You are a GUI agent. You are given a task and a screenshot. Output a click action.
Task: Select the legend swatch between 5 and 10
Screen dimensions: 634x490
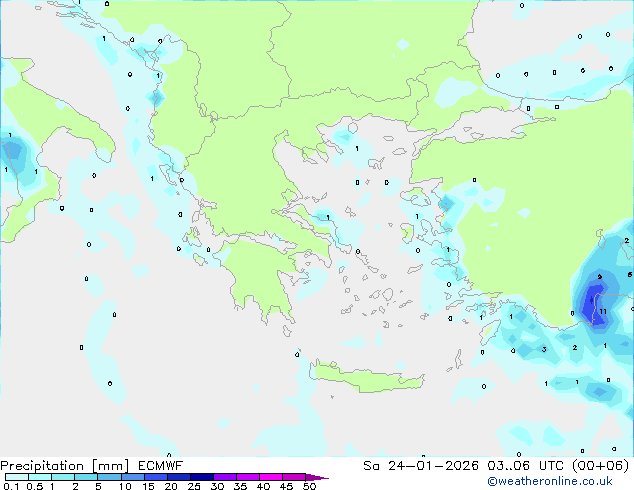click(109, 477)
